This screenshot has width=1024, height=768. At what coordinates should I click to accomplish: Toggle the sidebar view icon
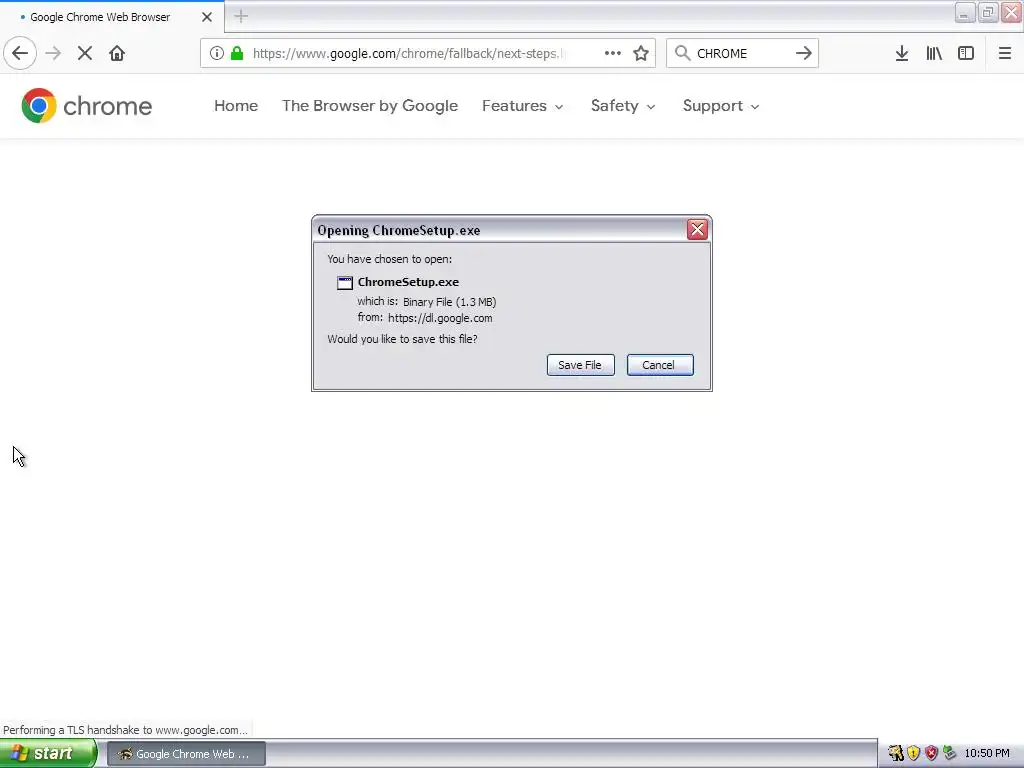[x=966, y=53]
